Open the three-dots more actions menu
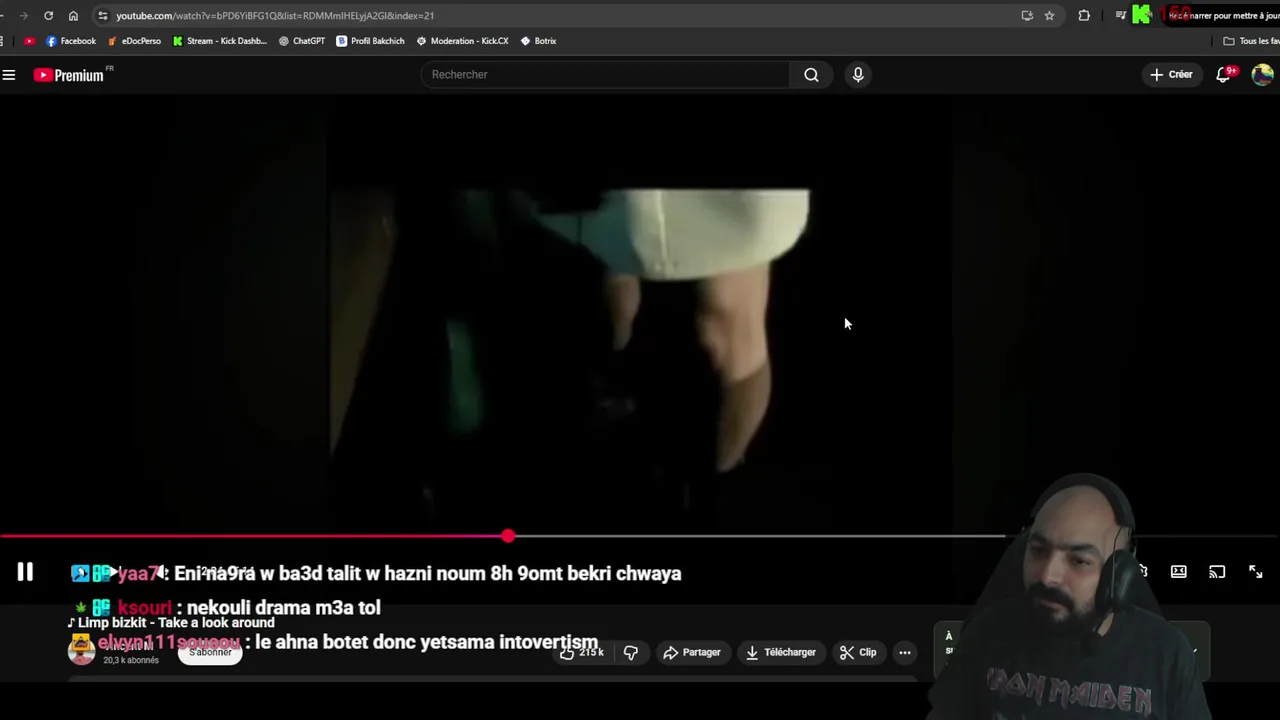 [x=905, y=652]
